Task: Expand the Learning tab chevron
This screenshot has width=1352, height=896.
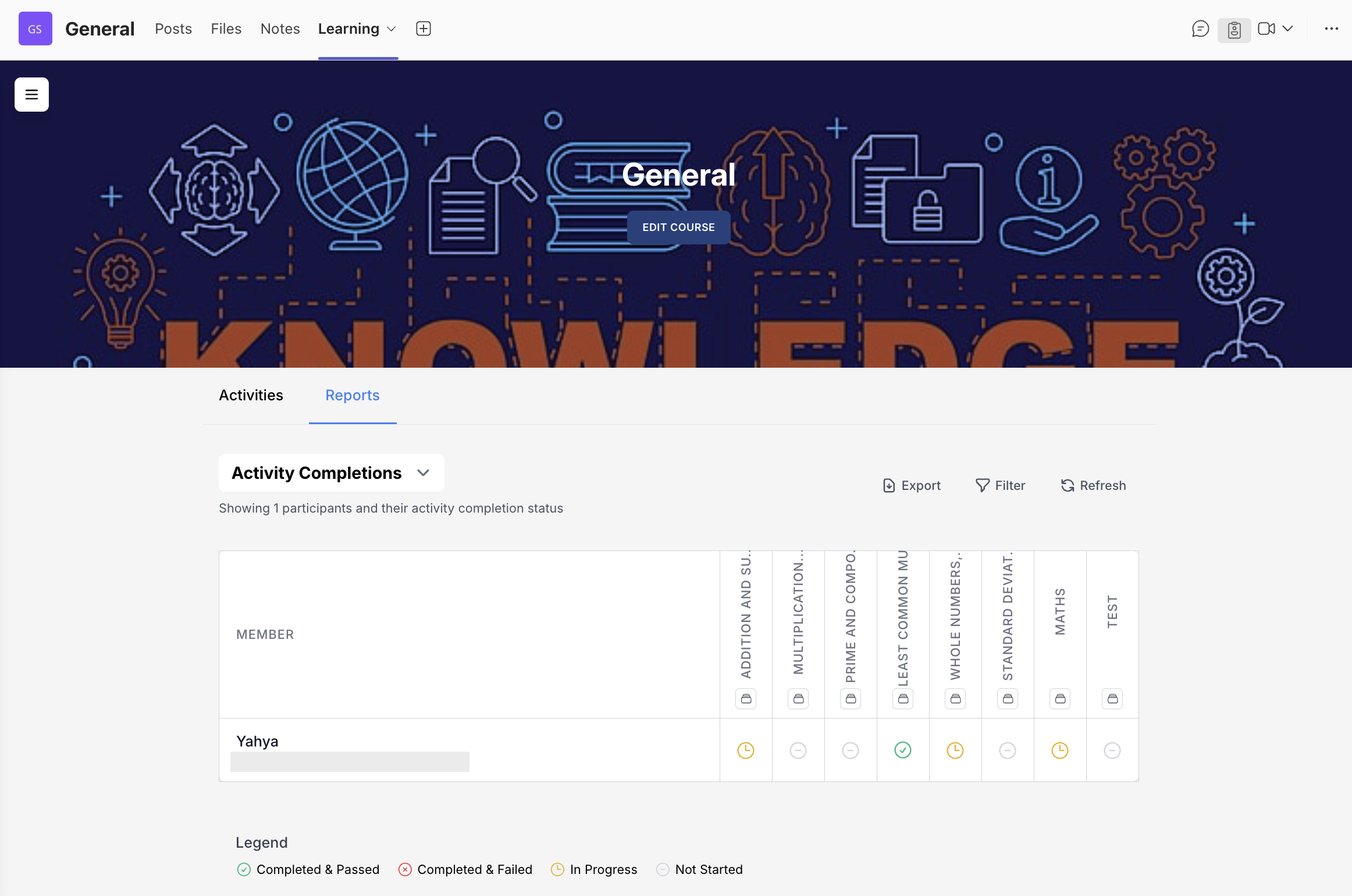Action: coord(392,29)
